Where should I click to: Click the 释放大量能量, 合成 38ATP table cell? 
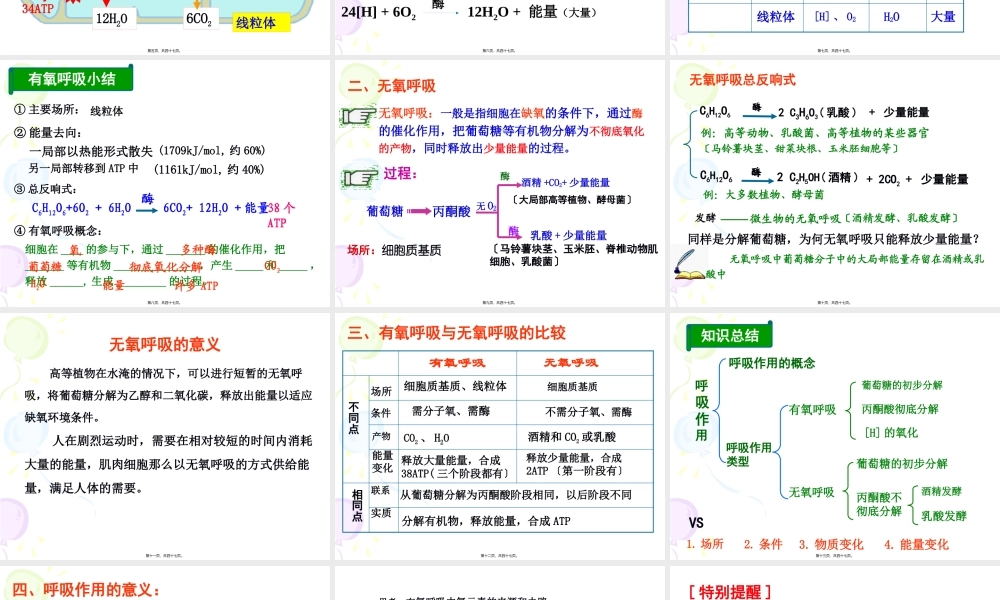point(455,466)
